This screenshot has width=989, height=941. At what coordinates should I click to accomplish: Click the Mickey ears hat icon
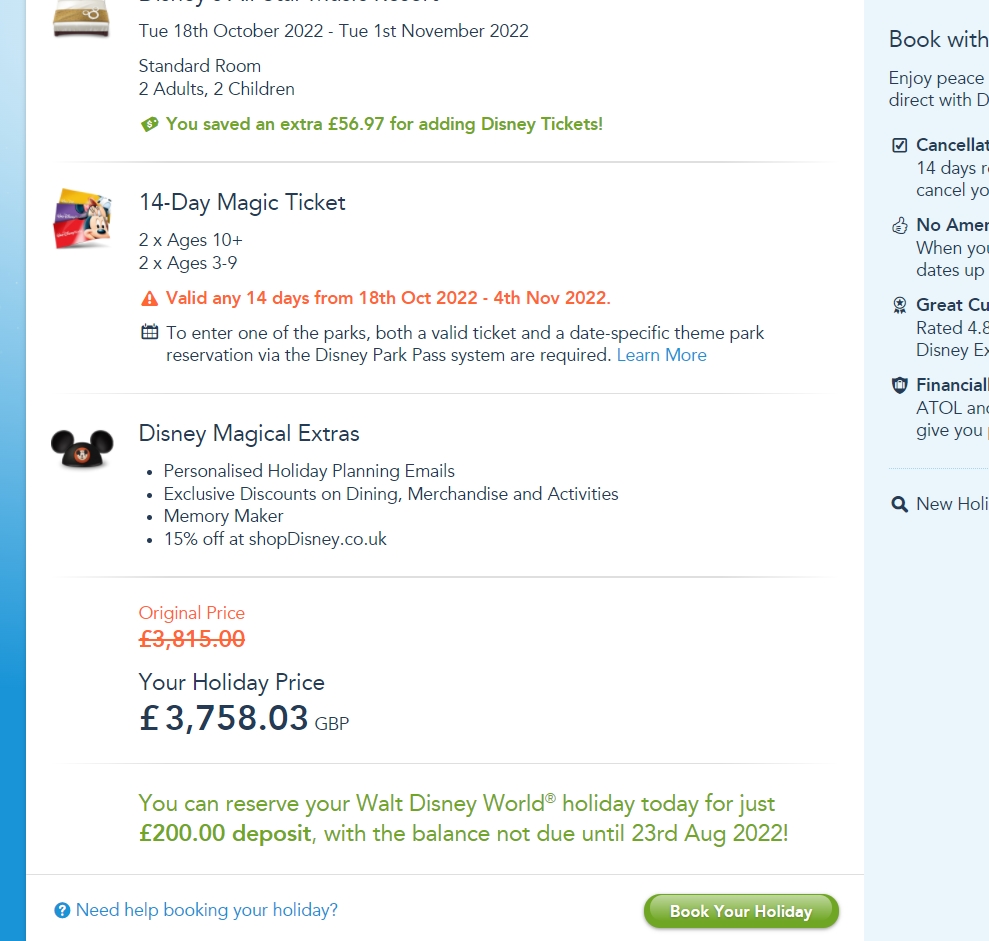[x=82, y=449]
